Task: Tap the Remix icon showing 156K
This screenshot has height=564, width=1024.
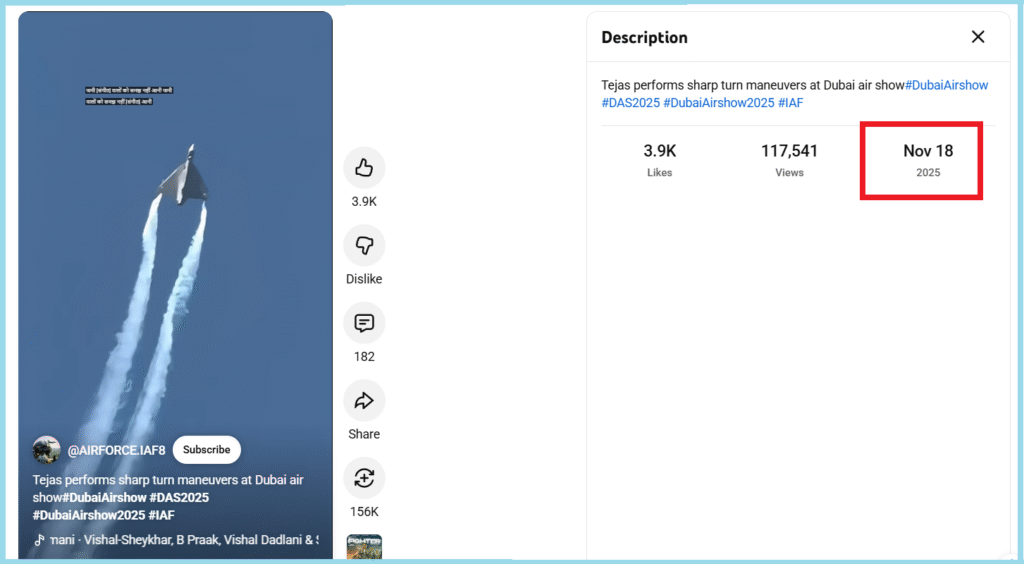Action: click(x=364, y=478)
